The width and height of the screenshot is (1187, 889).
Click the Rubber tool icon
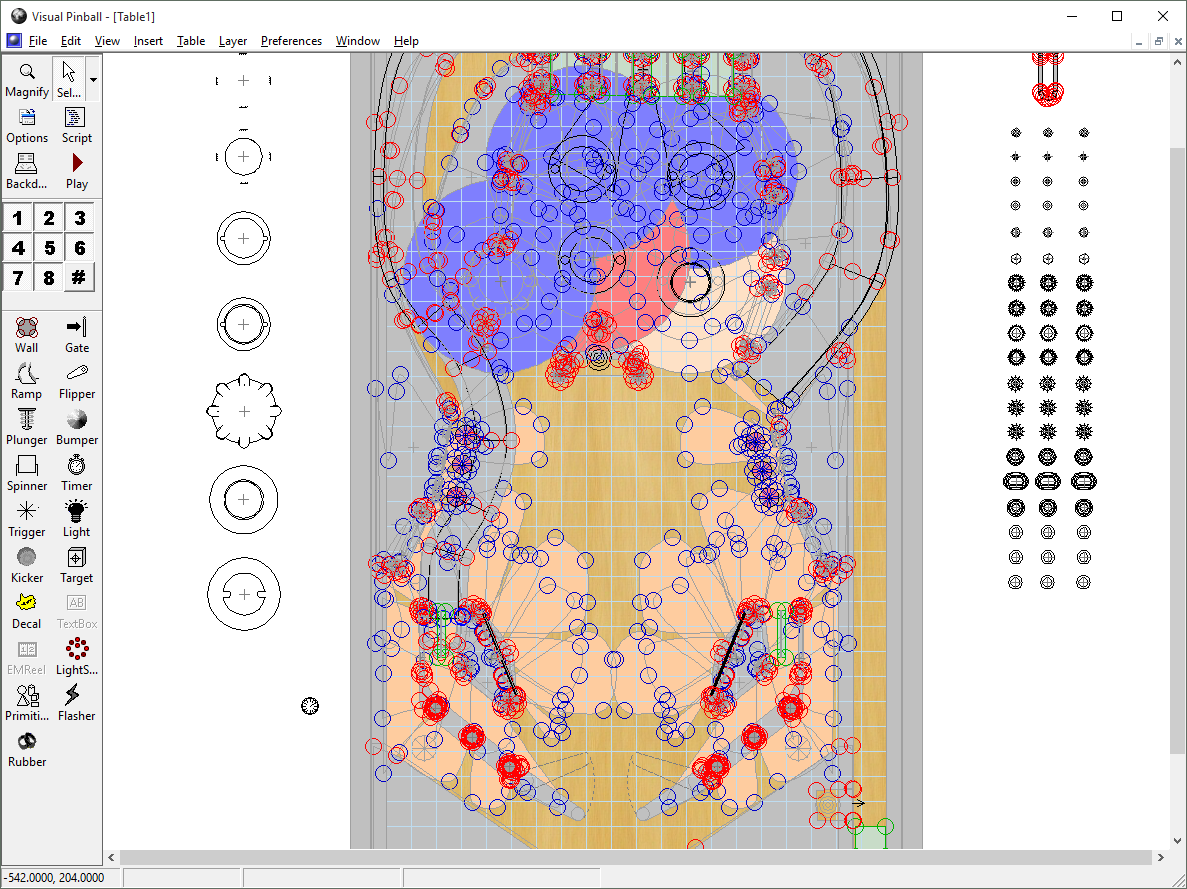[x=27, y=749]
